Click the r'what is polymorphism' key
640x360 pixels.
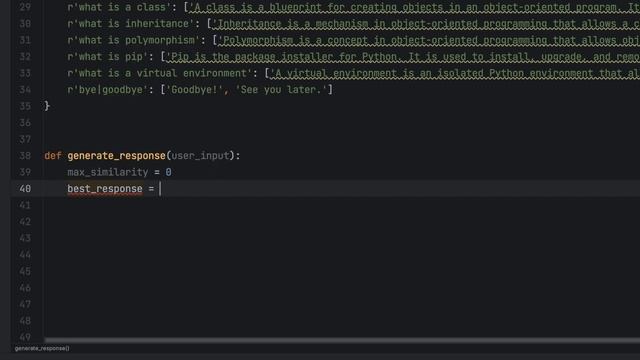(x=134, y=40)
